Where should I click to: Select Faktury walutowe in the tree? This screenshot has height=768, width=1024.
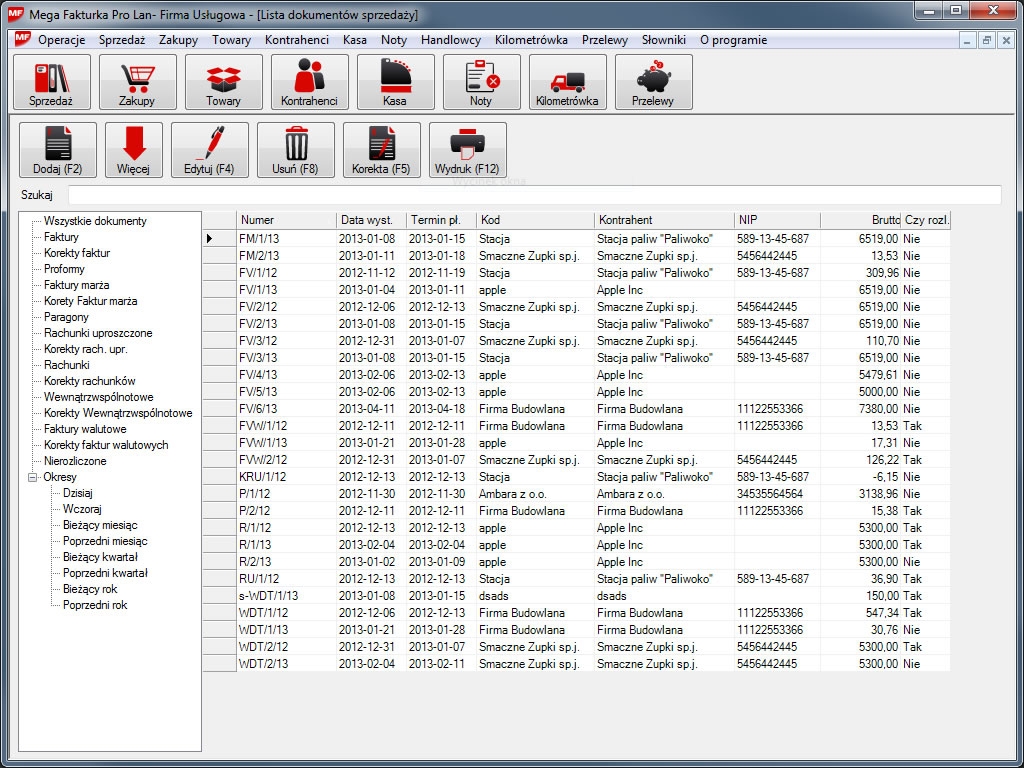coord(85,429)
